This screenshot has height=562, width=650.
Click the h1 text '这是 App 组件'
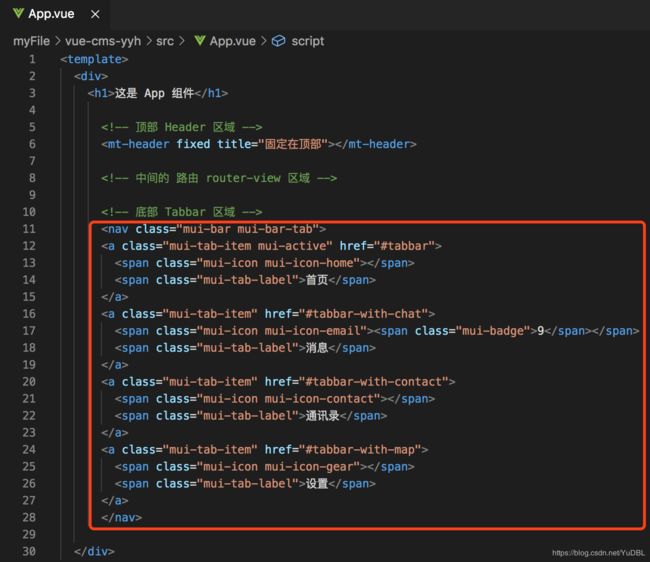(154, 93)
